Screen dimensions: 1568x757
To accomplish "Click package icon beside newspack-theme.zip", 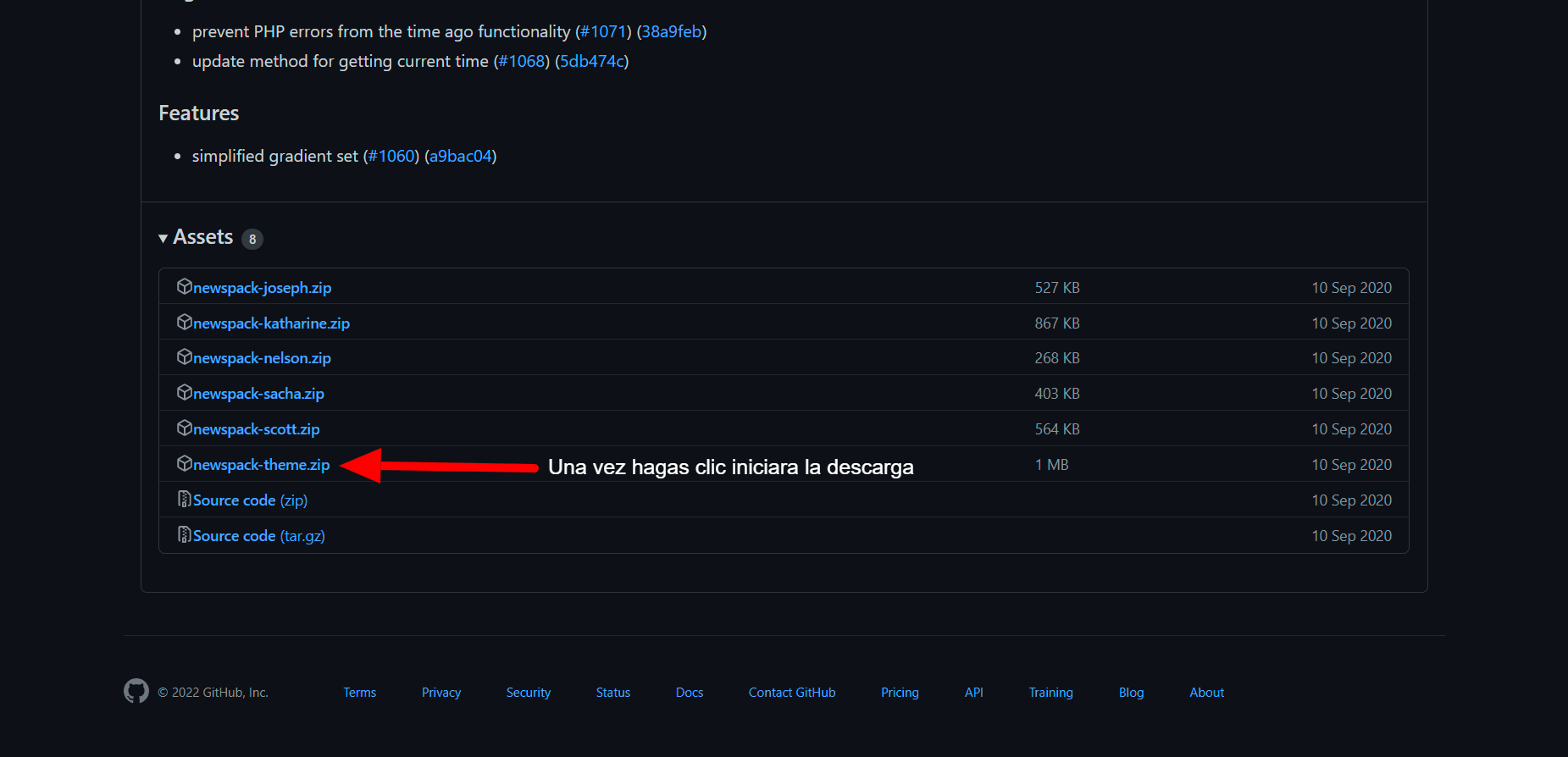I will (x=185, y=463).
